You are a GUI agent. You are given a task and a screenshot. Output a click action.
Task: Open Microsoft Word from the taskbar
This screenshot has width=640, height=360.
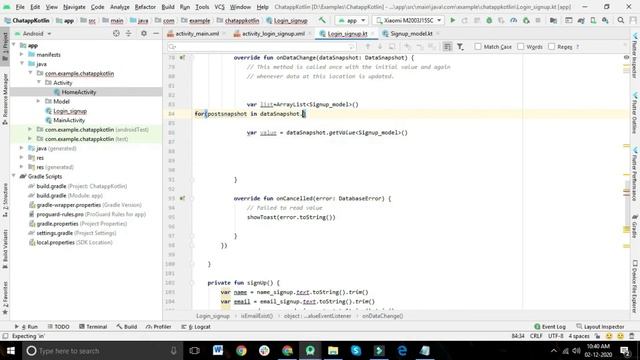point(218,350)
